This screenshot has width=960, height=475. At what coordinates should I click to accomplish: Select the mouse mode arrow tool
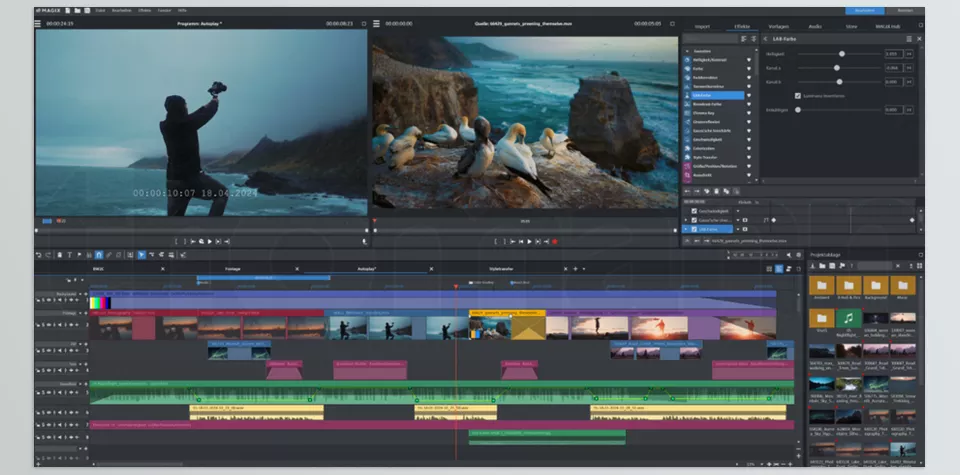pos(141,255)
